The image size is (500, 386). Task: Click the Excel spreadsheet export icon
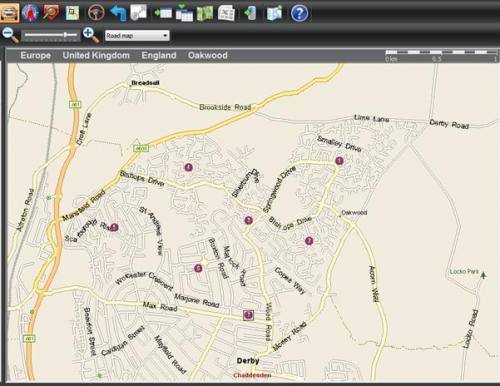point(226,14)
